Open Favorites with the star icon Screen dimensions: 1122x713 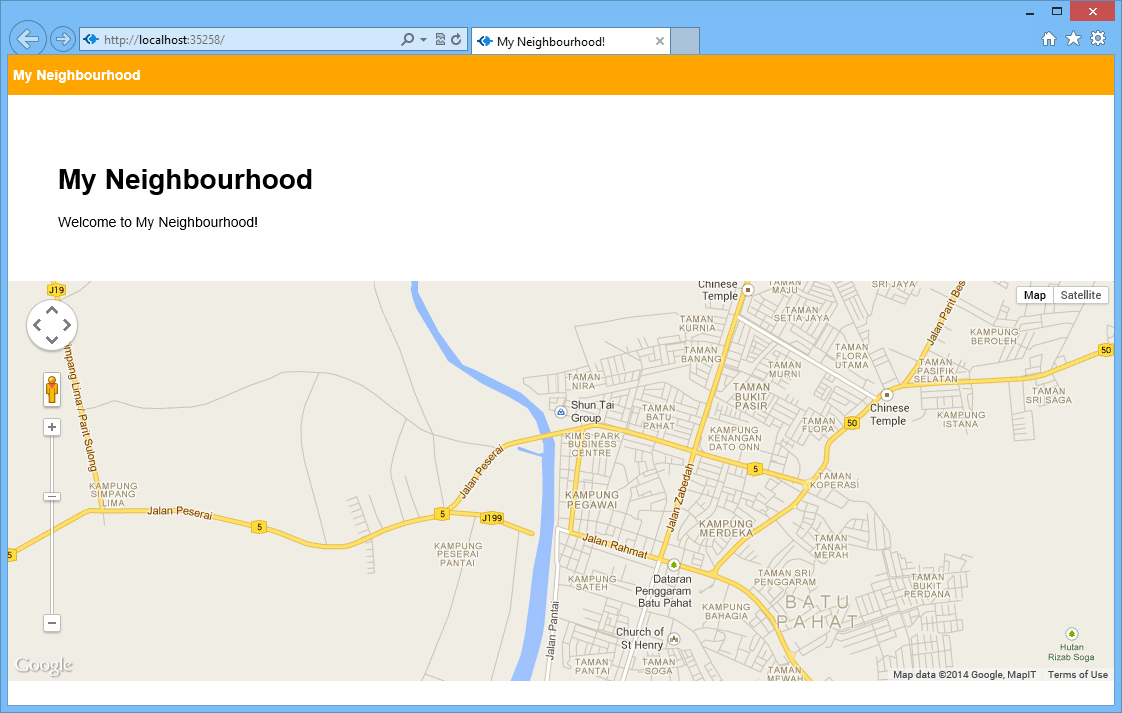1073,39
